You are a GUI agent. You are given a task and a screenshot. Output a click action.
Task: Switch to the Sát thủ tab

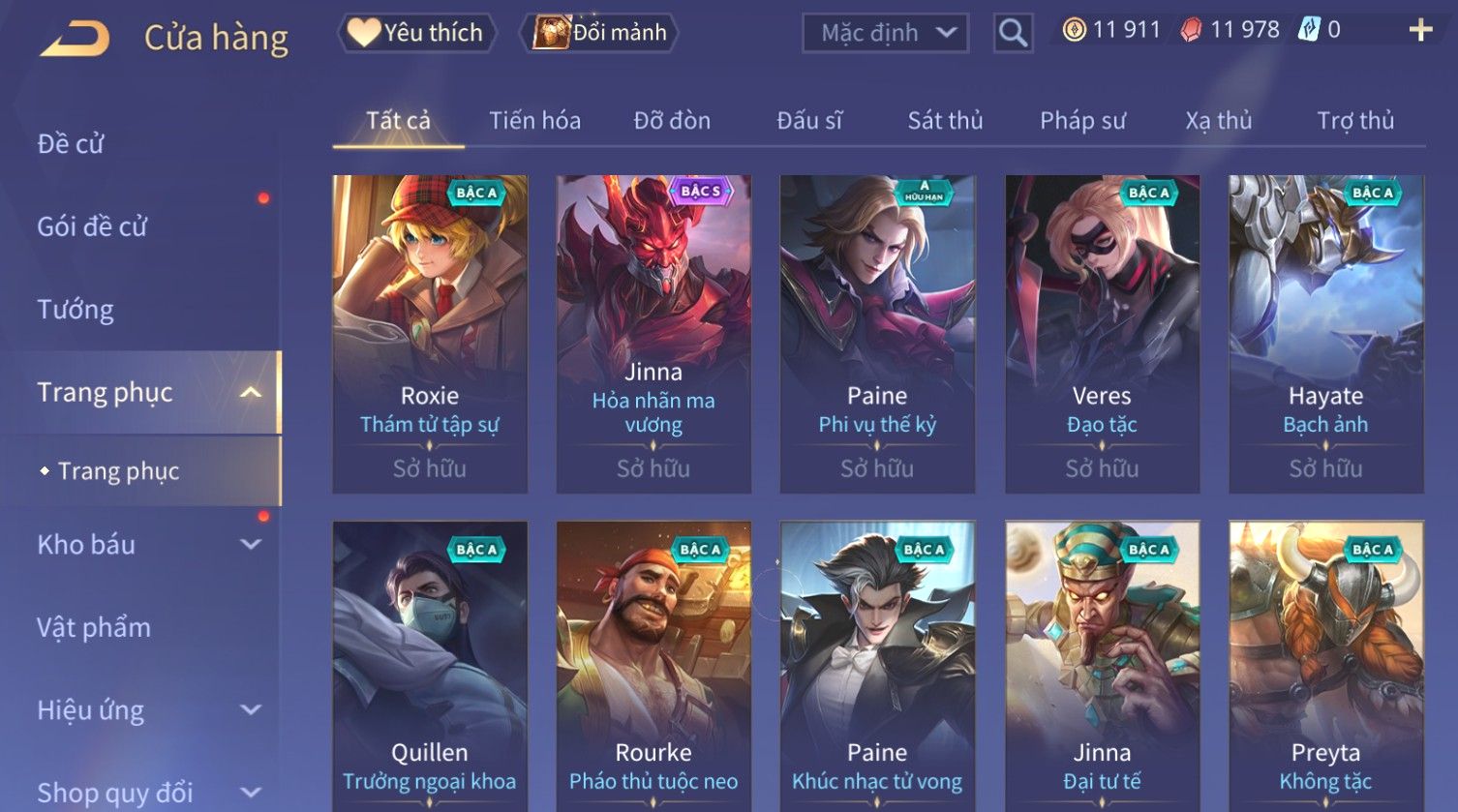(x=945, y=120)
